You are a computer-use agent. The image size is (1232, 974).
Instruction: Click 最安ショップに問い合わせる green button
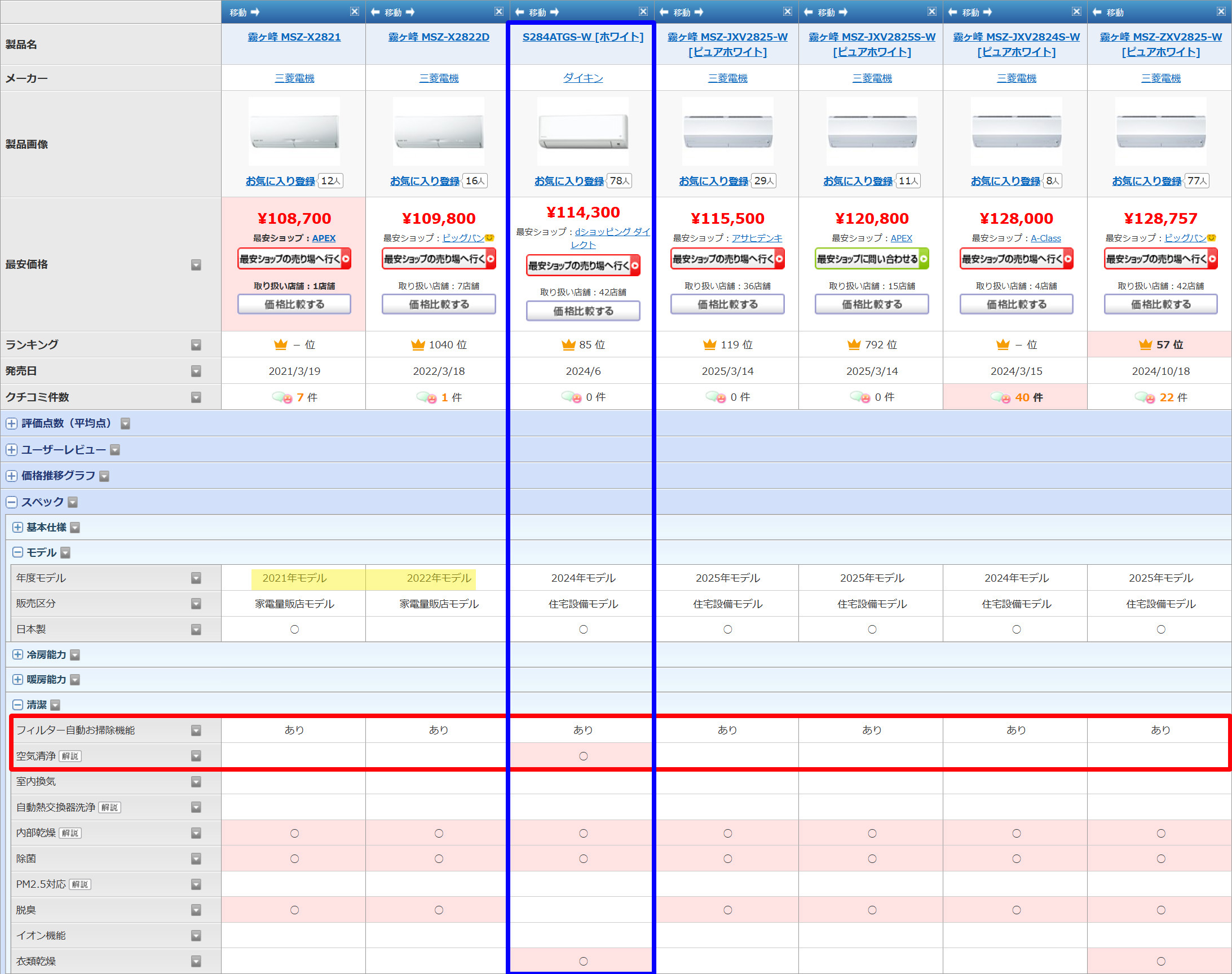point(872,259)
